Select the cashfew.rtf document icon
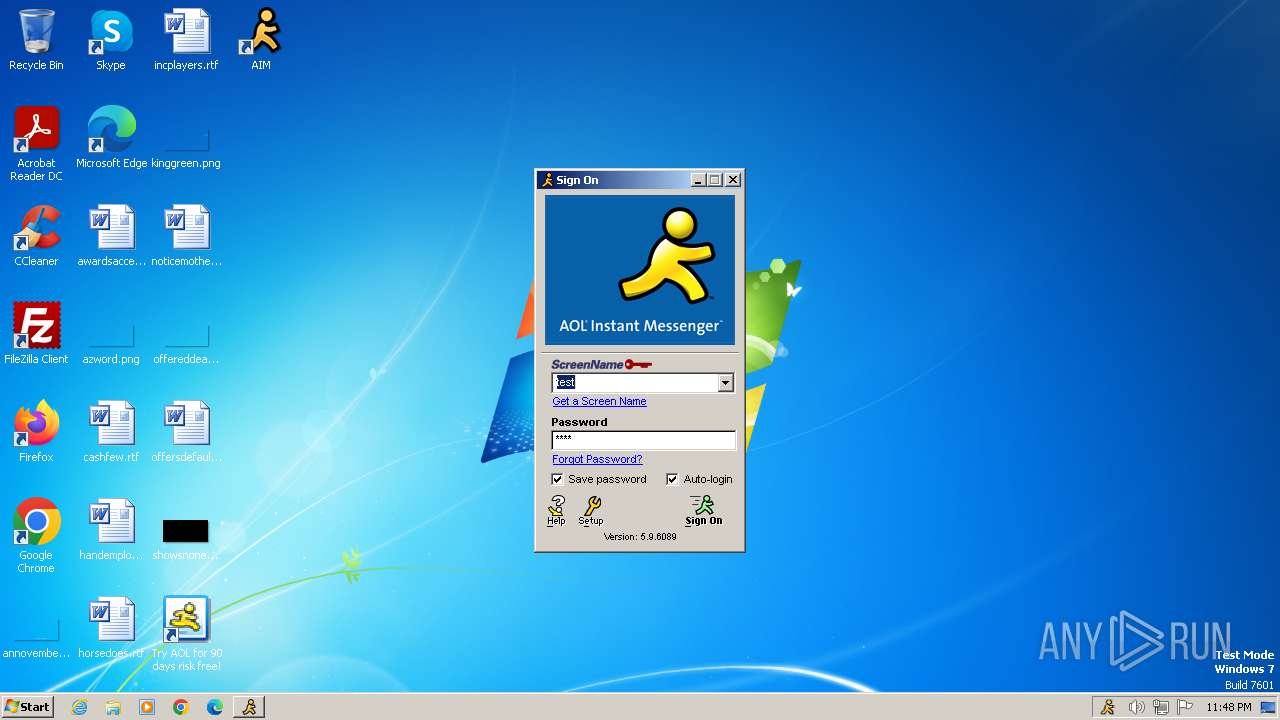Image resolution: width=1280 pixels, height=720 pixels. click(111, 432)
